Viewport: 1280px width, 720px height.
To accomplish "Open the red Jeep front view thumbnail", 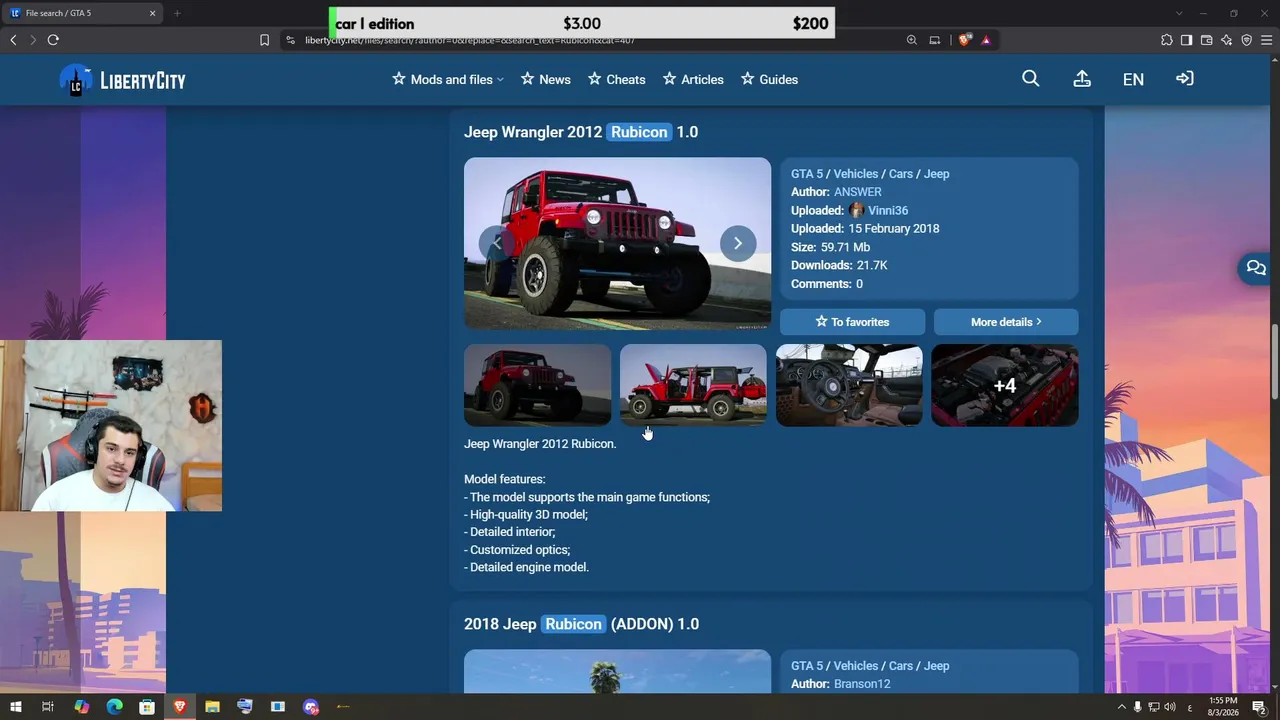I will pyautogui.click(x=537, y=385).
